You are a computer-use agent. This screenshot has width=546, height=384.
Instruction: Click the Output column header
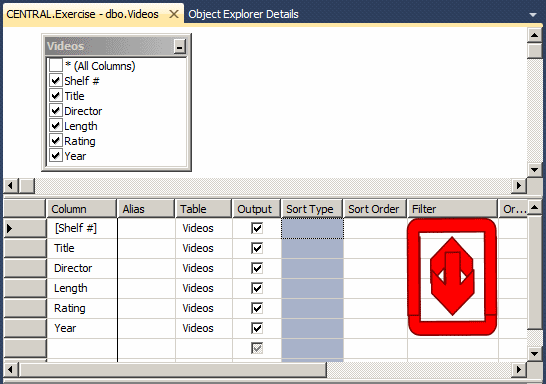(x=256, y=209)
